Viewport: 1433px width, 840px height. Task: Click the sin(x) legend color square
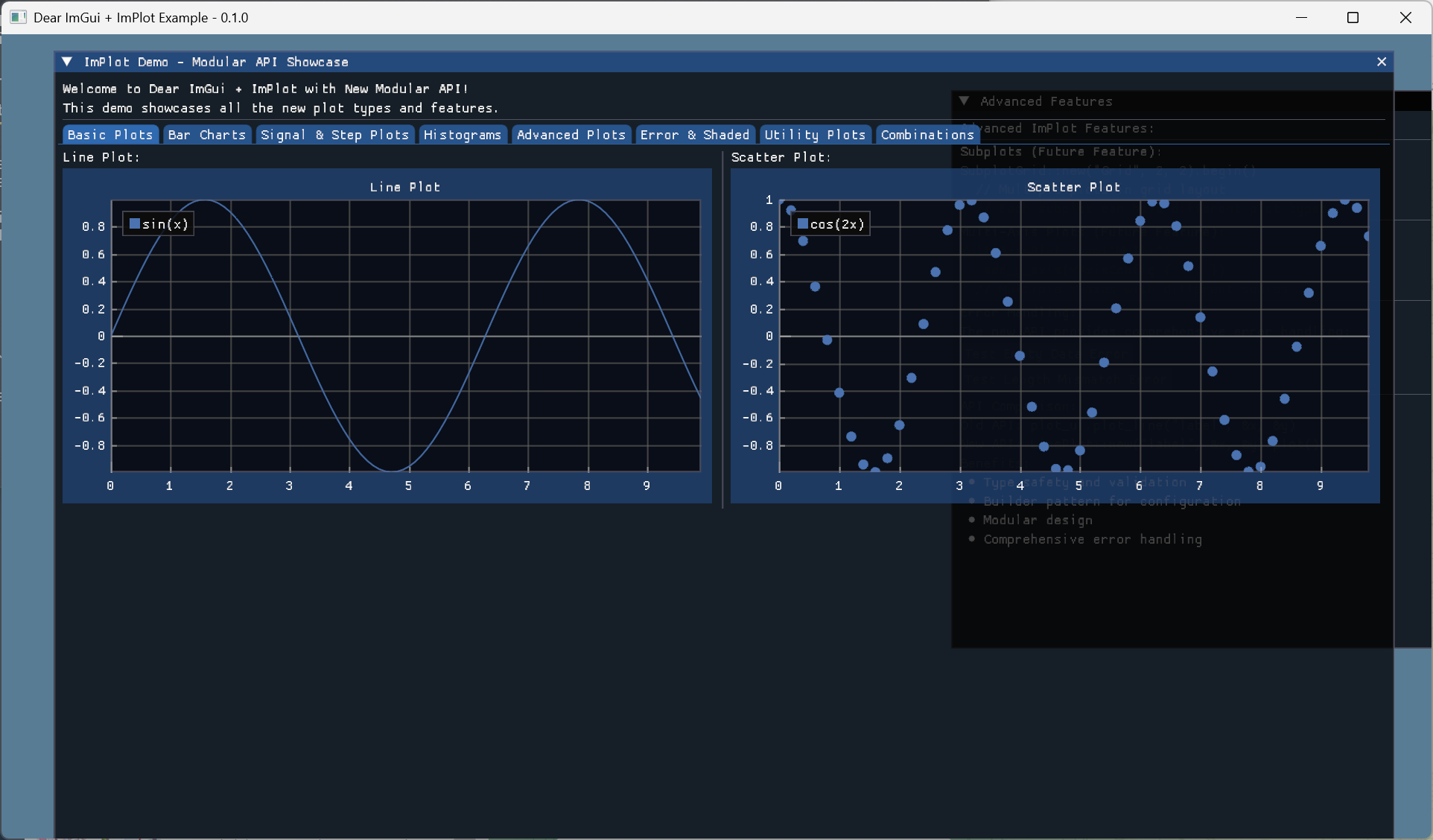pyautogui.click(x=135, y=223)
